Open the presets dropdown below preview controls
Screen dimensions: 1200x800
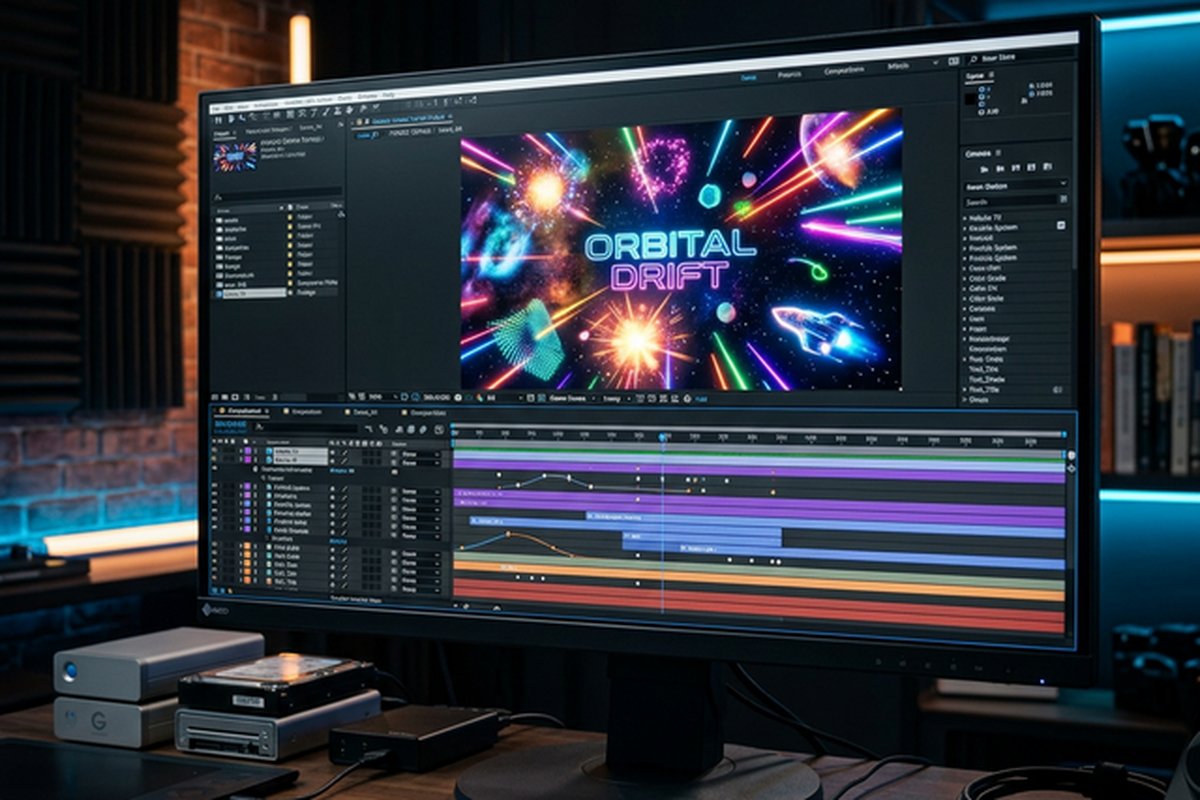[1016, 186]
